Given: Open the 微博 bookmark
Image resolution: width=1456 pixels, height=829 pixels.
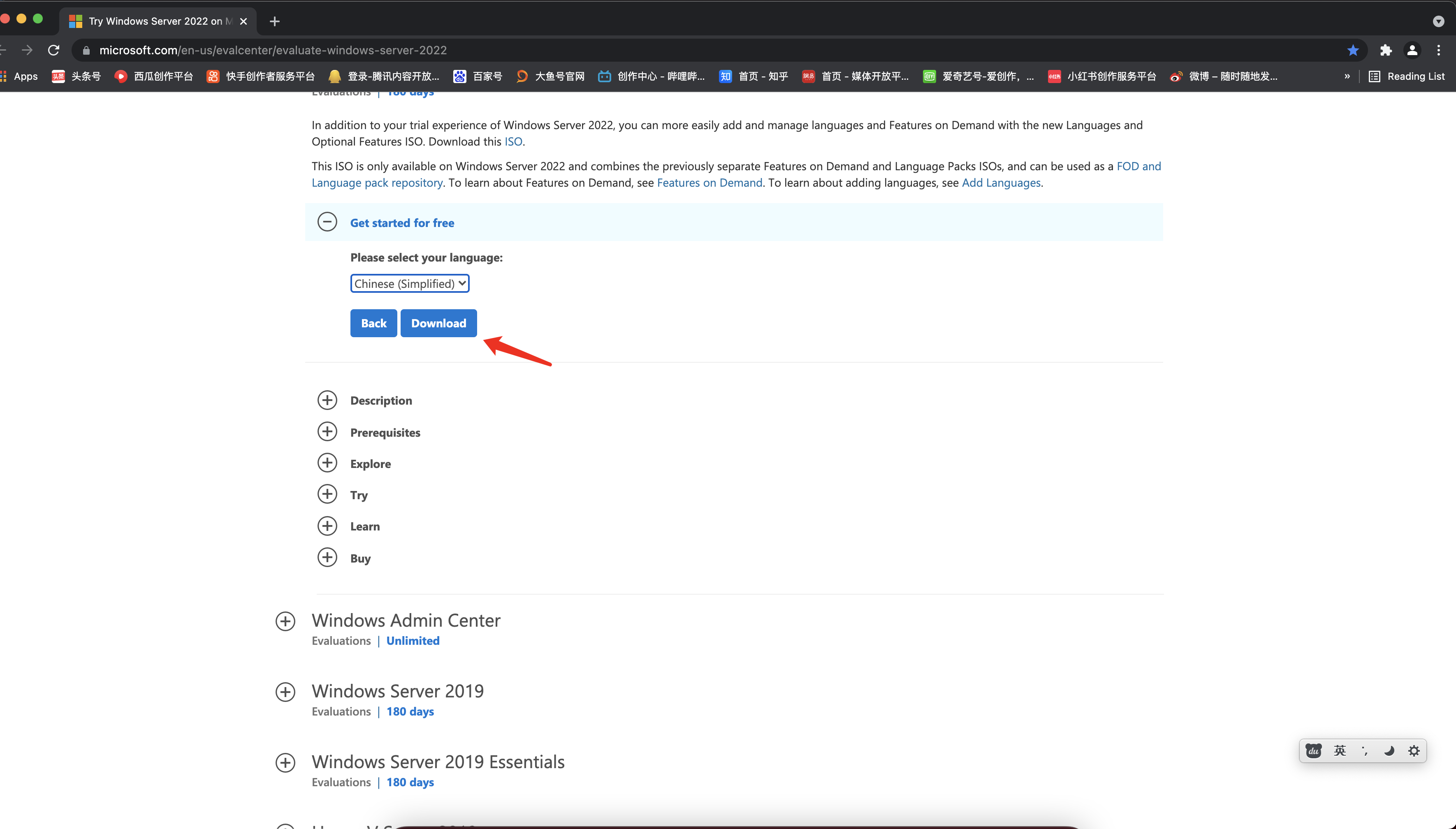Looking at the screenshot, I should click(x=1223, y=76).
